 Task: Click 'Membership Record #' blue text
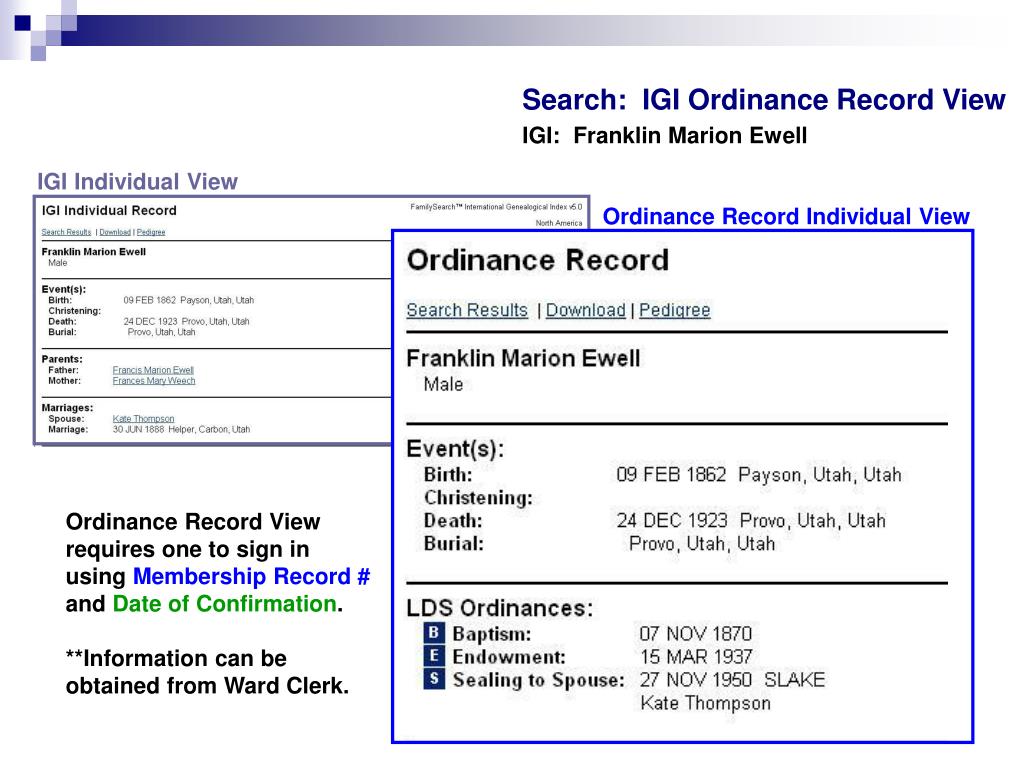click(x=251, y=576)
